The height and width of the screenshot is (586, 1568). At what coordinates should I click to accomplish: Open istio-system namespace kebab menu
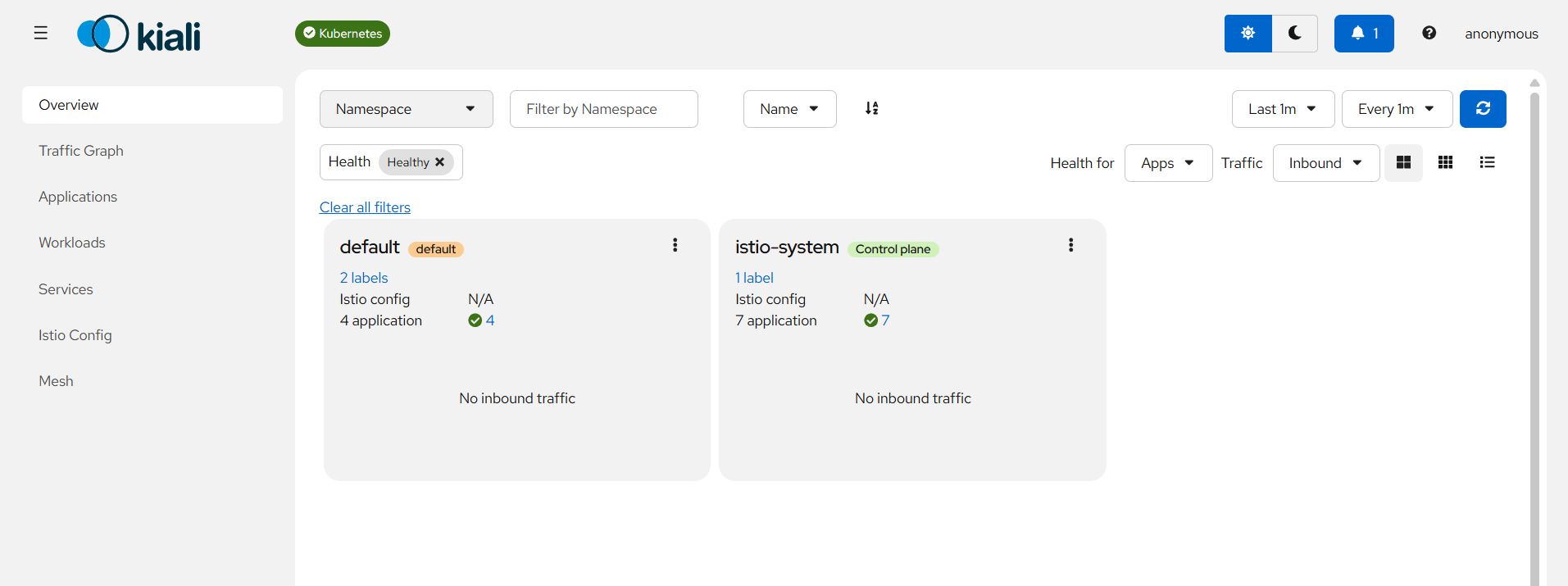1071,245
